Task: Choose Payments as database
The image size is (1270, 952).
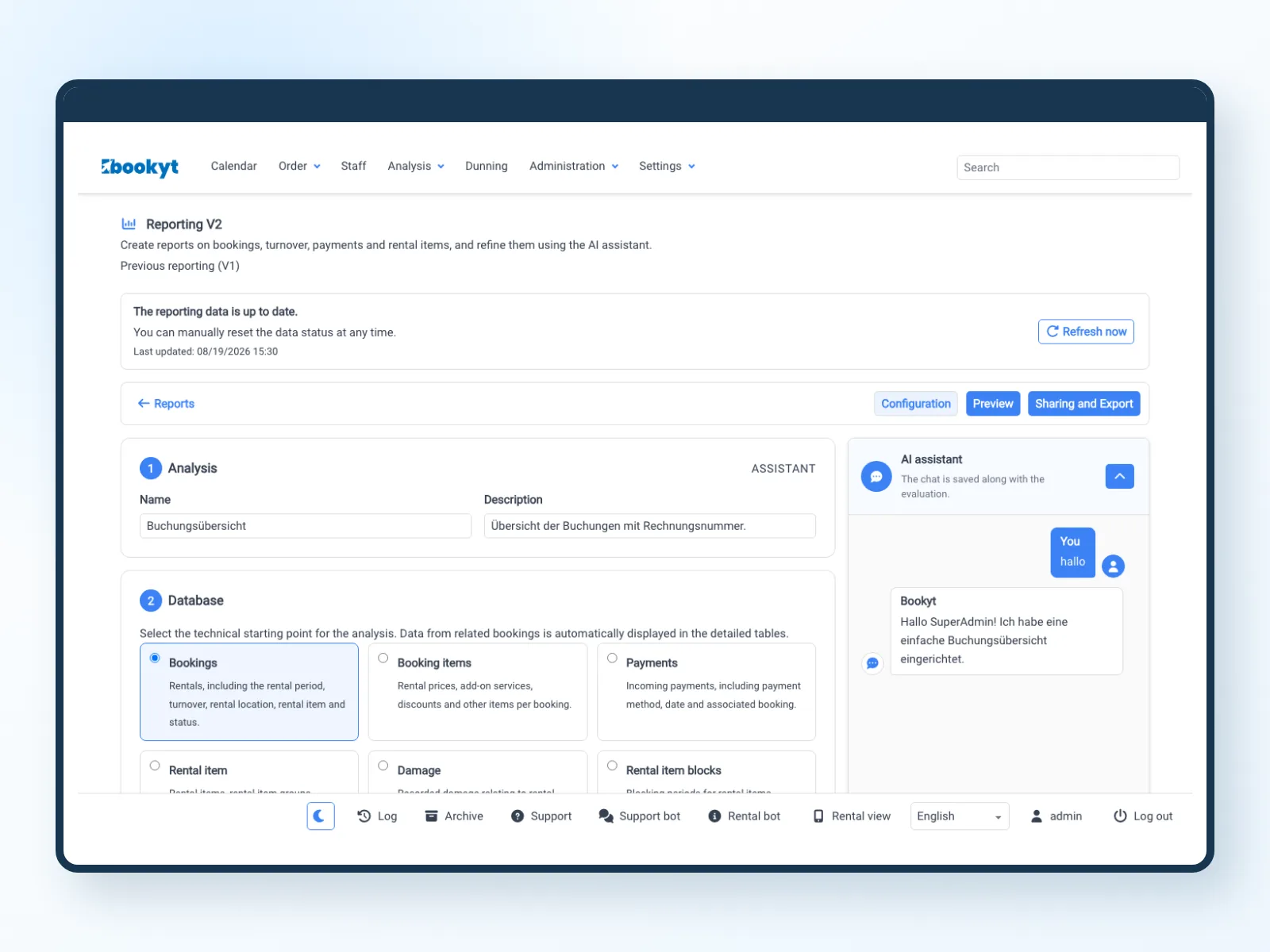Action: (706, 692)
